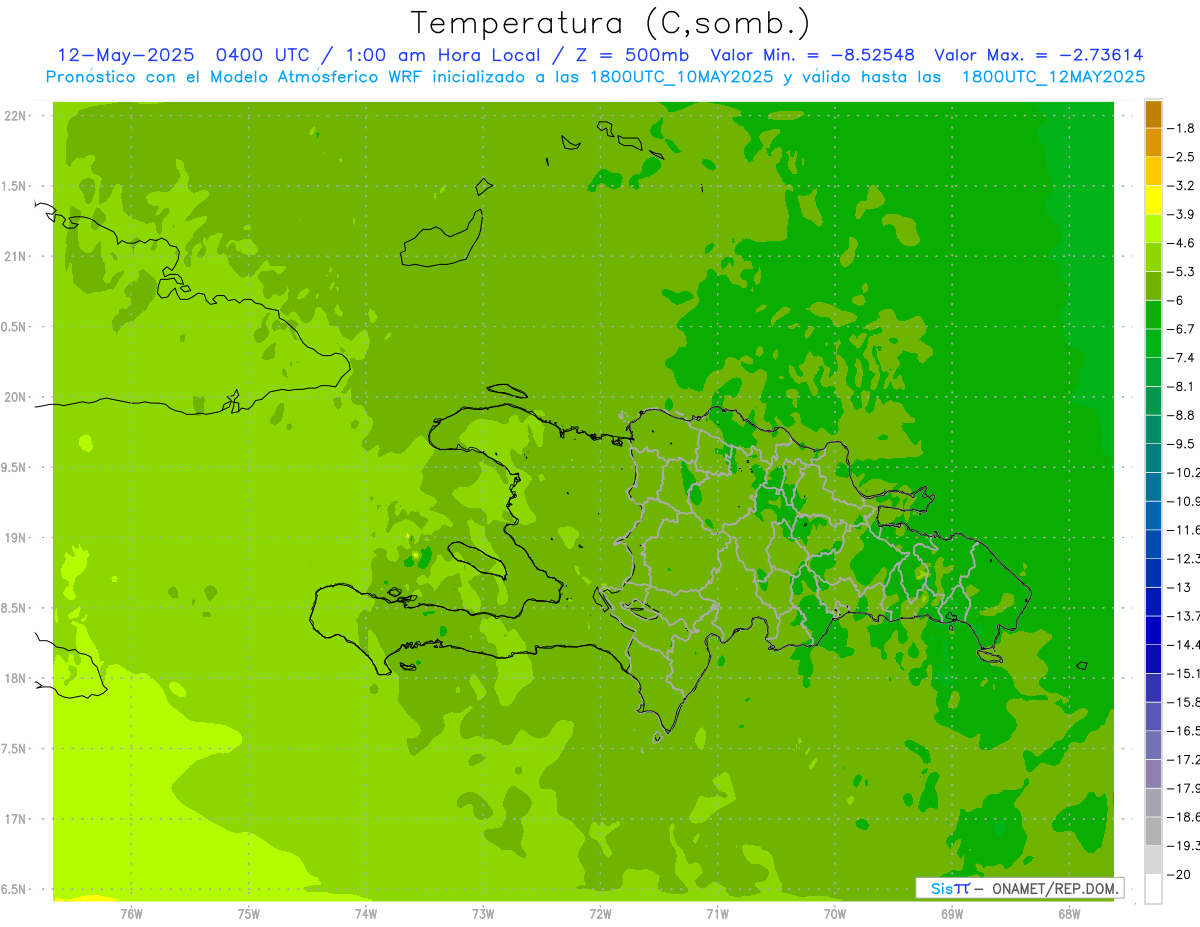Click the 71W longitude label
This screenshot has width=1200, height=927.
tap(717, 914)
